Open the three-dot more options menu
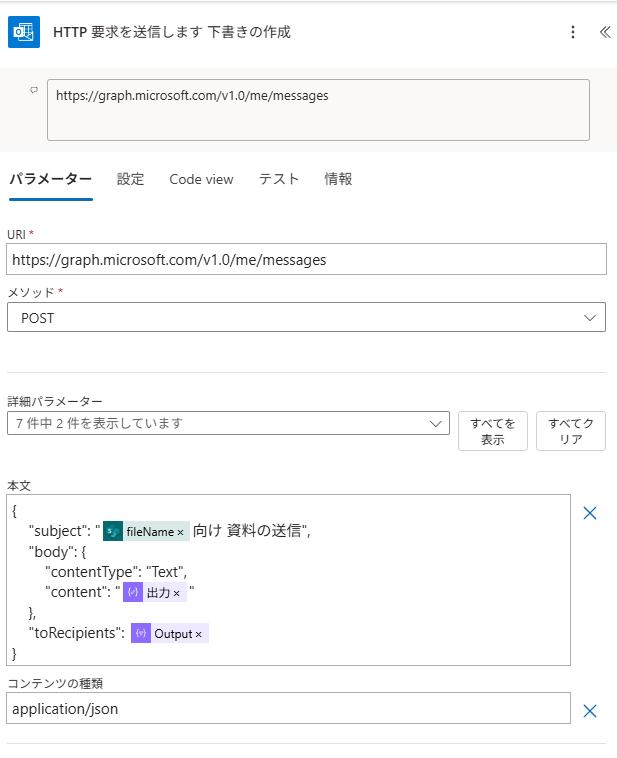 click(573, 32)
